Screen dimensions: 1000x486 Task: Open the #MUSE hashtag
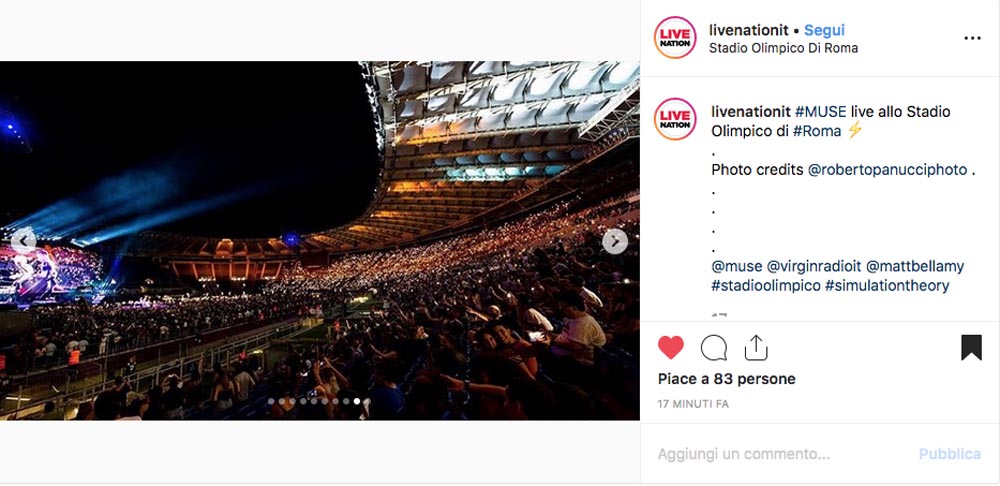(x=820, y=112)
